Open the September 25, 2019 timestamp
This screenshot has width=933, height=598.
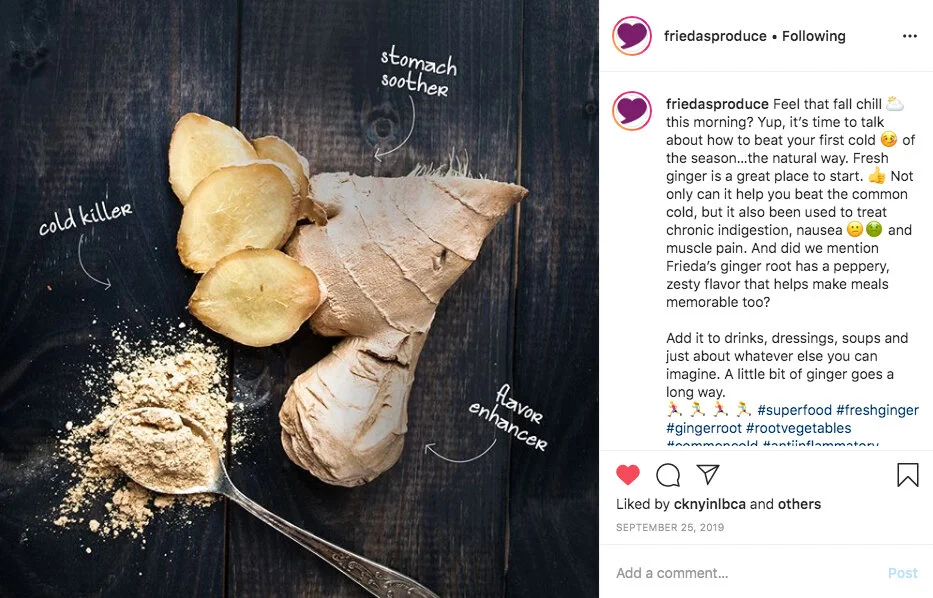tap(670, 527)
